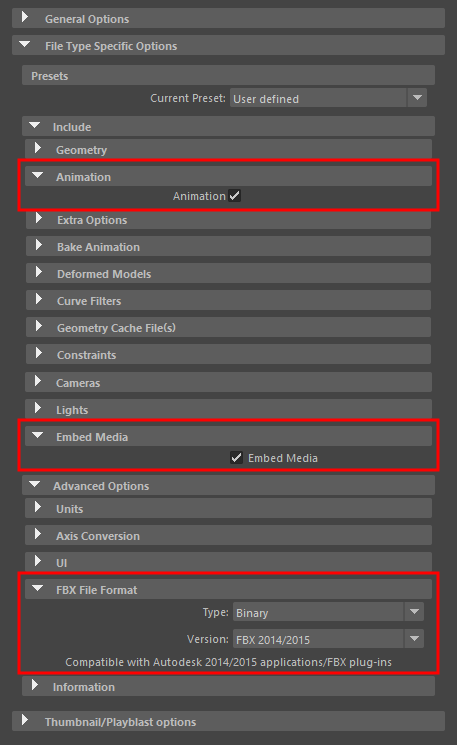This screenshot has height=745, width=457.
Task: Expand Thumbnail/Playblast options section
Action: [x=228, y=721]
